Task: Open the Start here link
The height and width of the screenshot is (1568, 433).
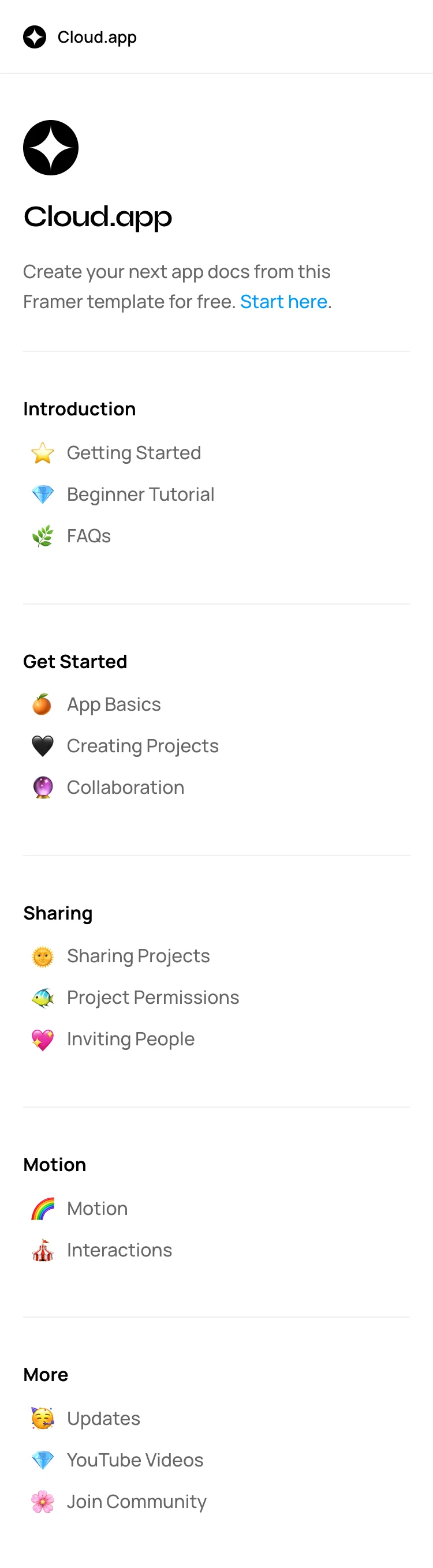Action: pyautogui.click(x=284, y=301)
